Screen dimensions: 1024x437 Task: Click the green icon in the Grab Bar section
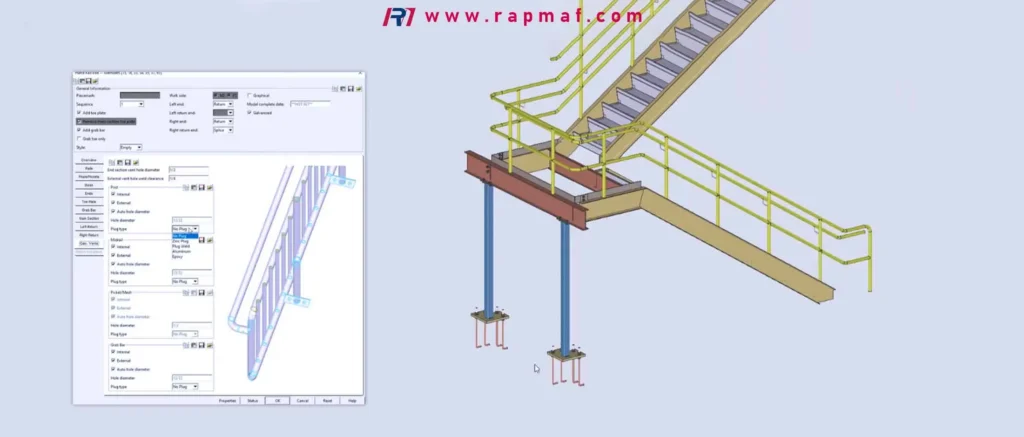click(x=210, y=345)
